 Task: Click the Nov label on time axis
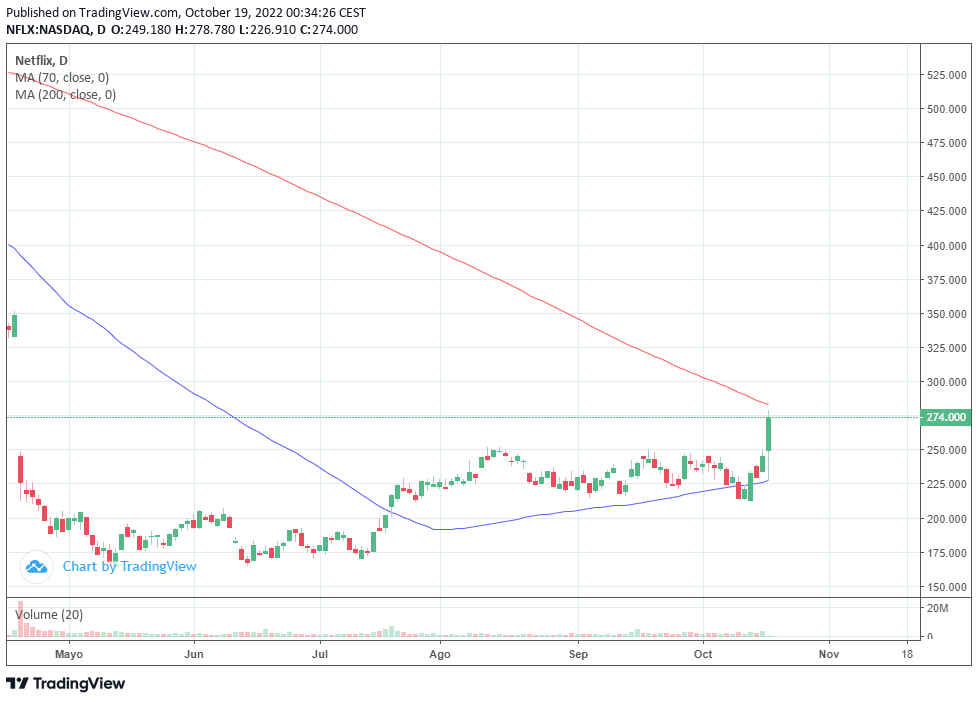click(829, 654)
